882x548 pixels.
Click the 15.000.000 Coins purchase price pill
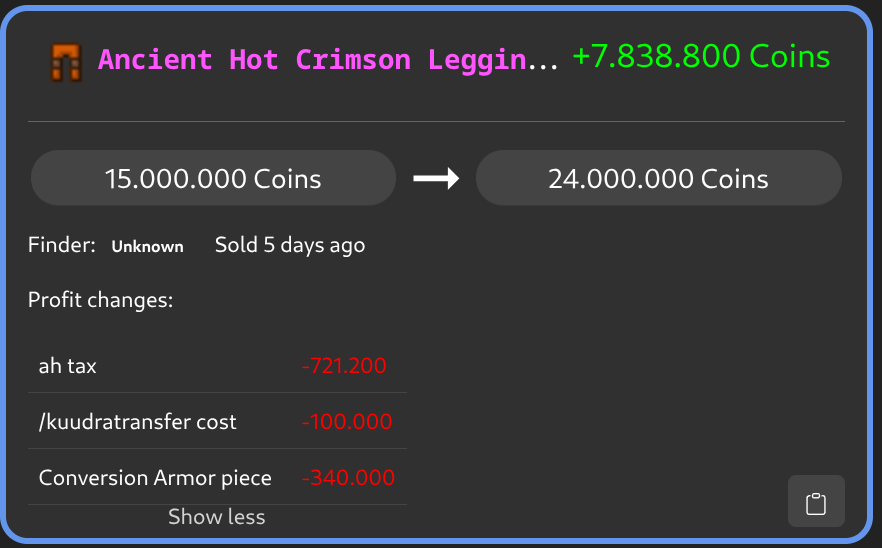[213, 179]
